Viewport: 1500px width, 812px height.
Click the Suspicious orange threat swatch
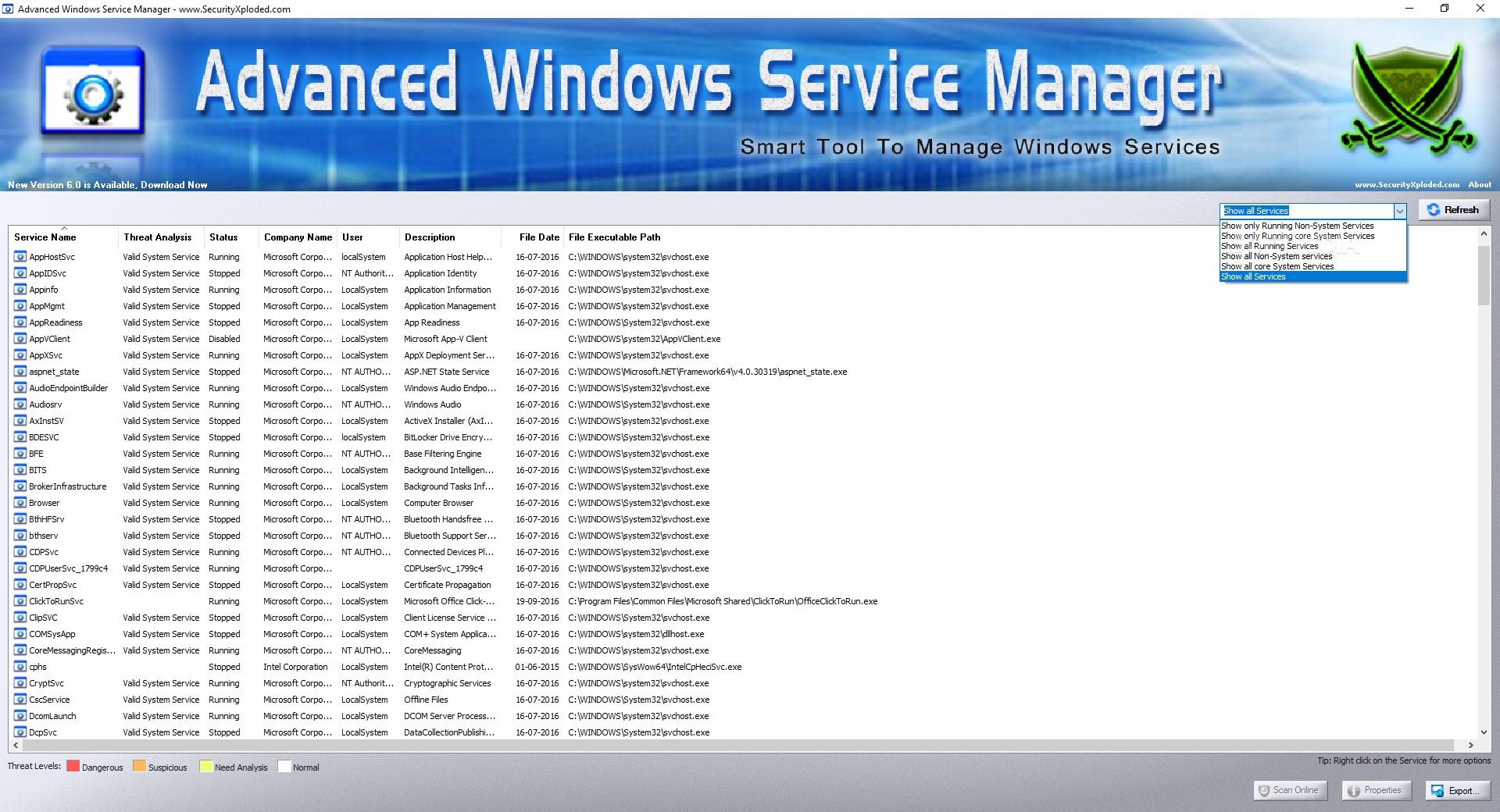tap(139, 766)
